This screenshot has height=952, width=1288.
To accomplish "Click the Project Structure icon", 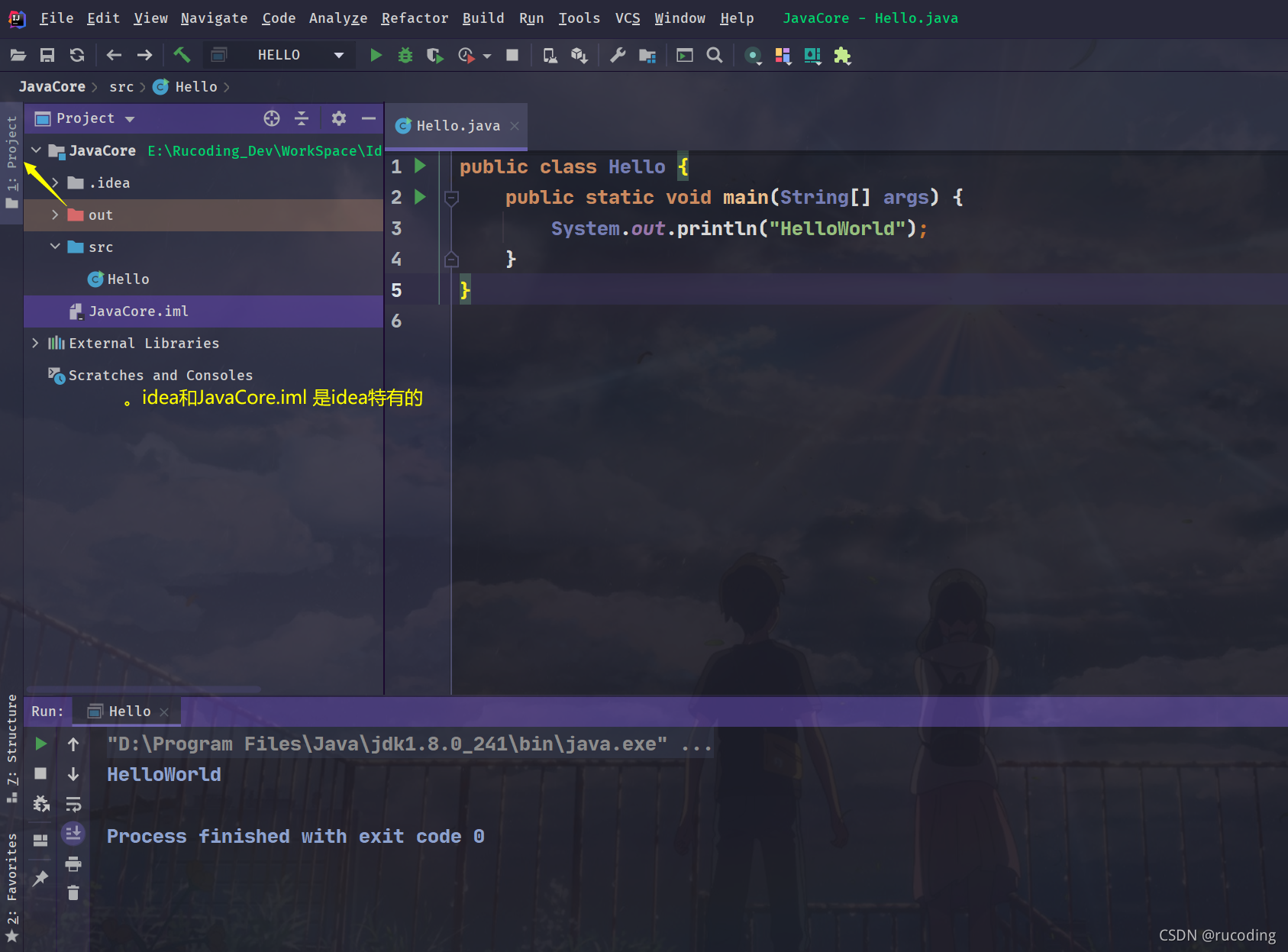I will [647, 55].
